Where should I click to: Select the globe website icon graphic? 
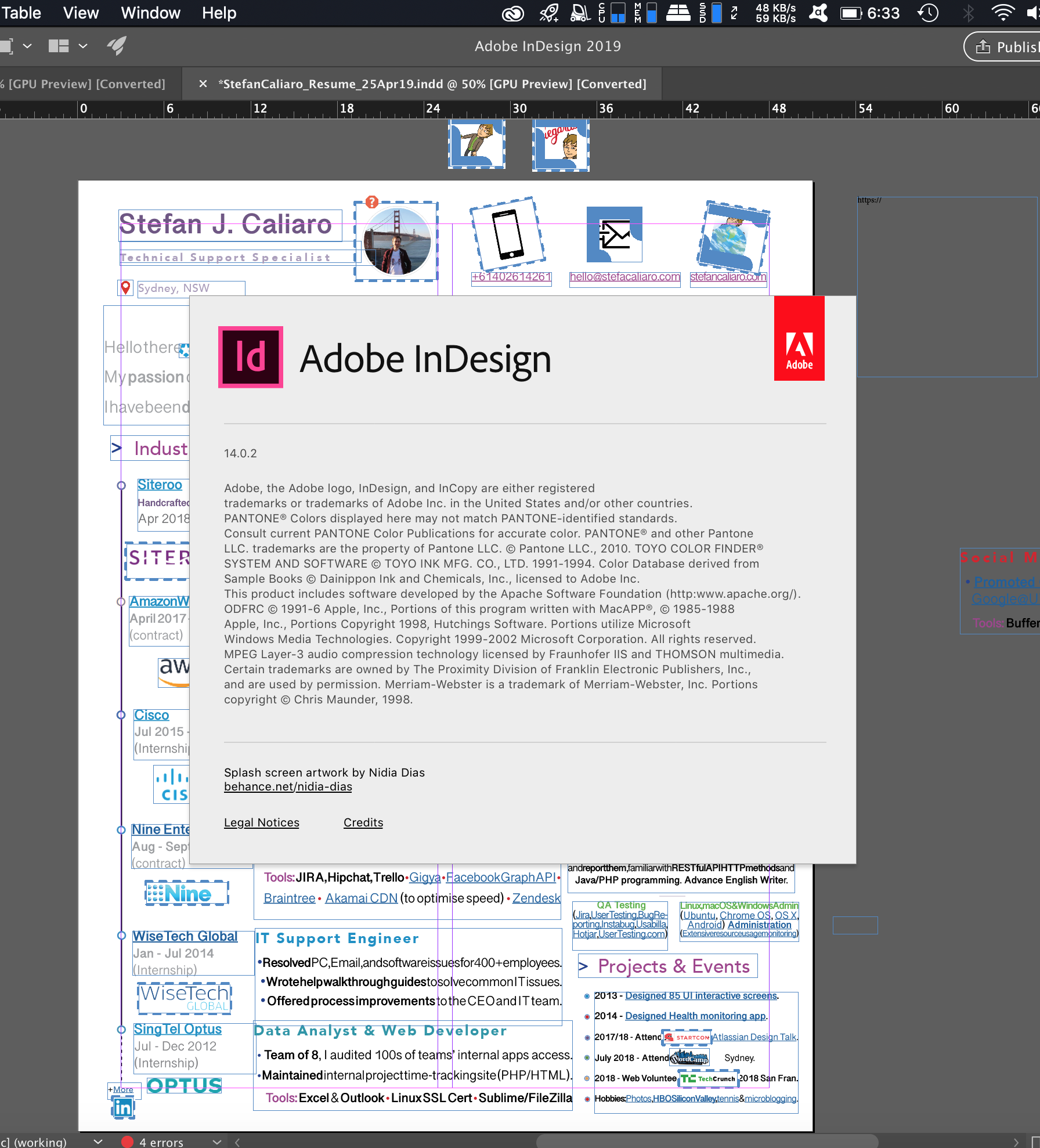[732, 238]
